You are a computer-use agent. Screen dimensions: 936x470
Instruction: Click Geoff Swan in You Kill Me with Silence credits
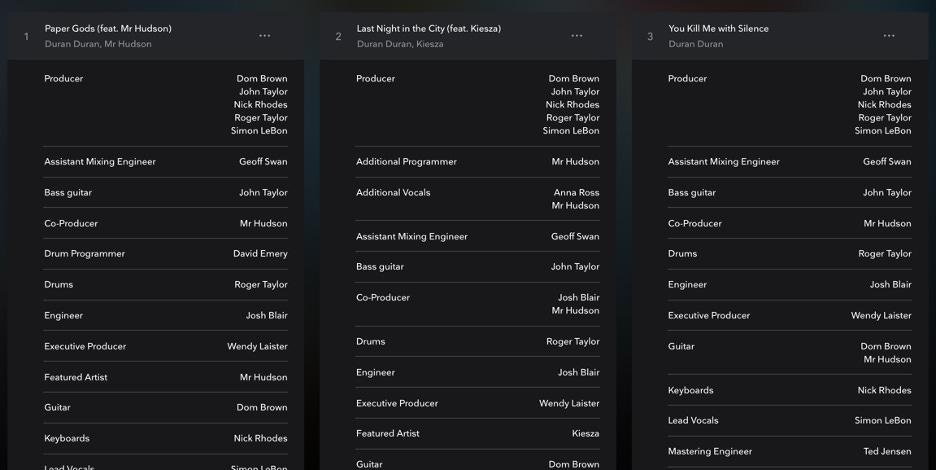pyautogui.click(x=887, y=161)
